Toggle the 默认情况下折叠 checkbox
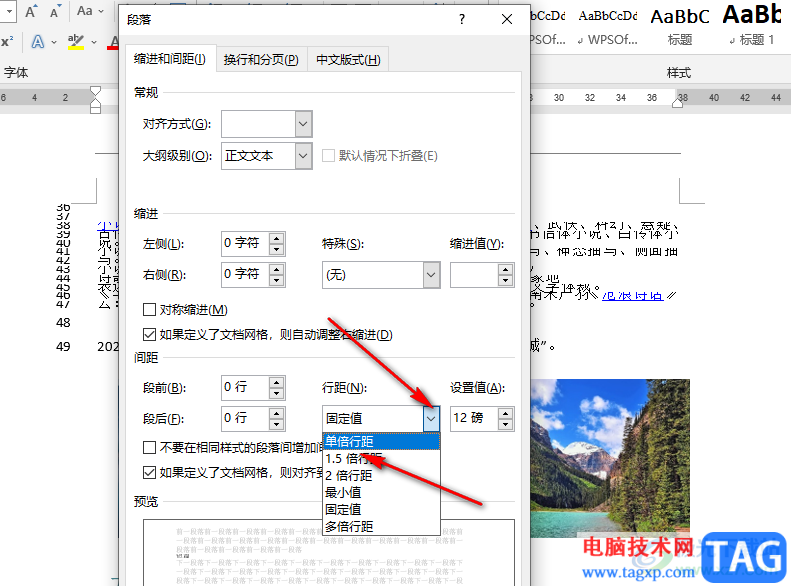 (328, 156)
